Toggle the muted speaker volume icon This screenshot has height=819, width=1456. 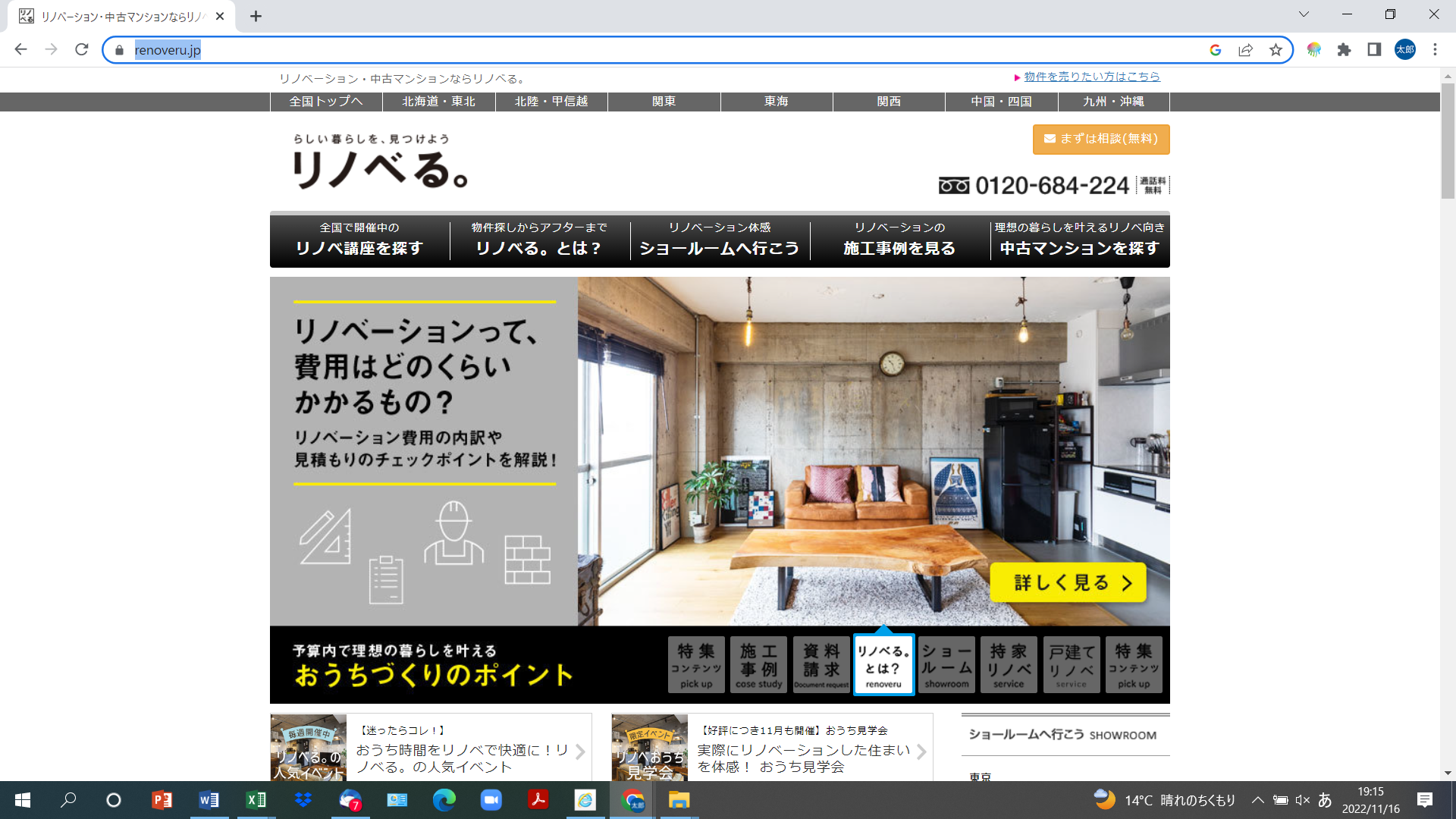(x=1302, y=800)
